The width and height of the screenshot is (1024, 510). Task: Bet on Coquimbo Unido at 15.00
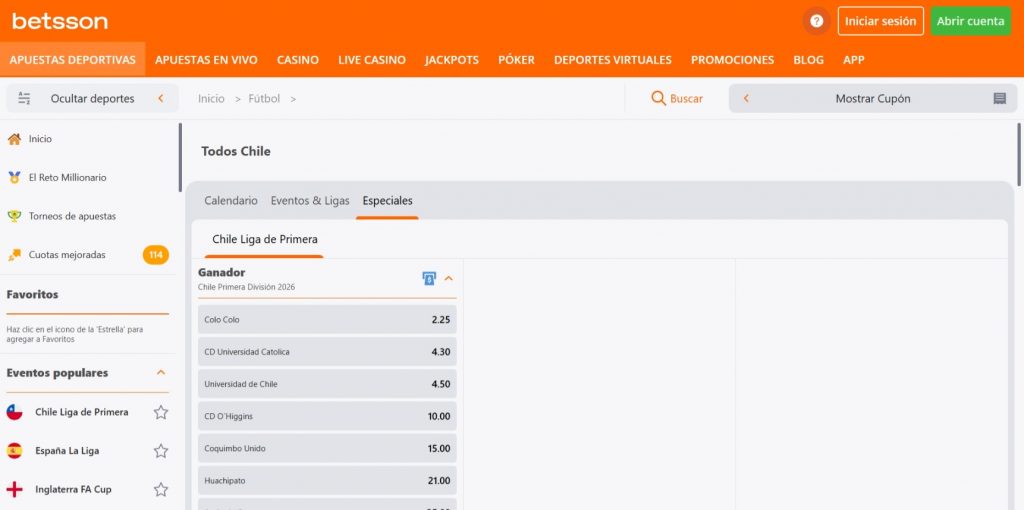pyautogui.click(x=327, y=449)
